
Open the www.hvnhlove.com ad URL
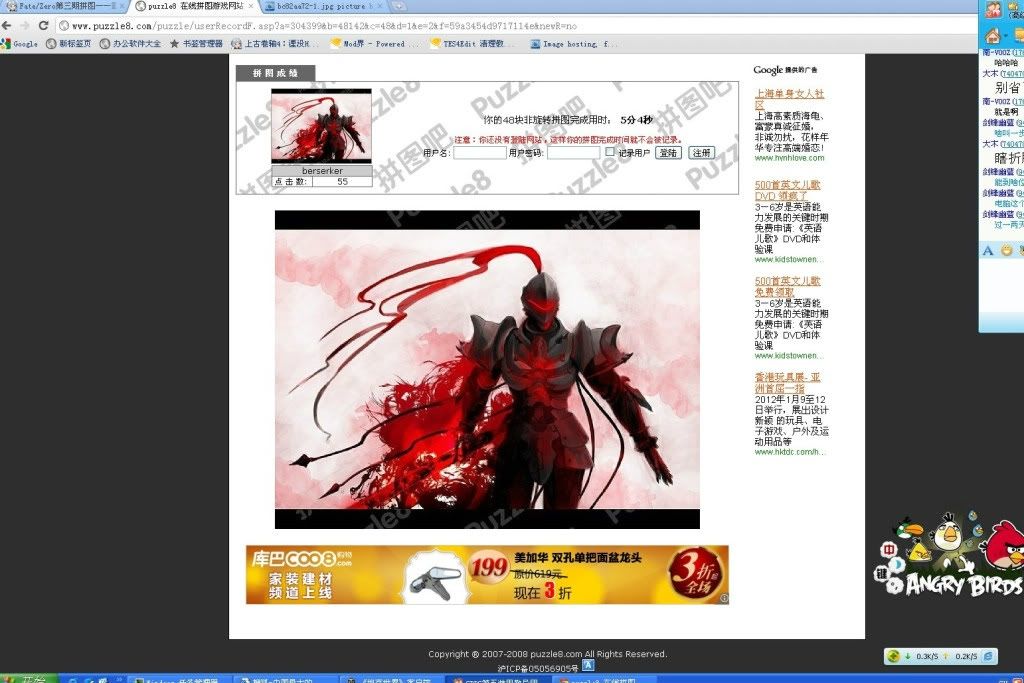click(x=789, y=158)
